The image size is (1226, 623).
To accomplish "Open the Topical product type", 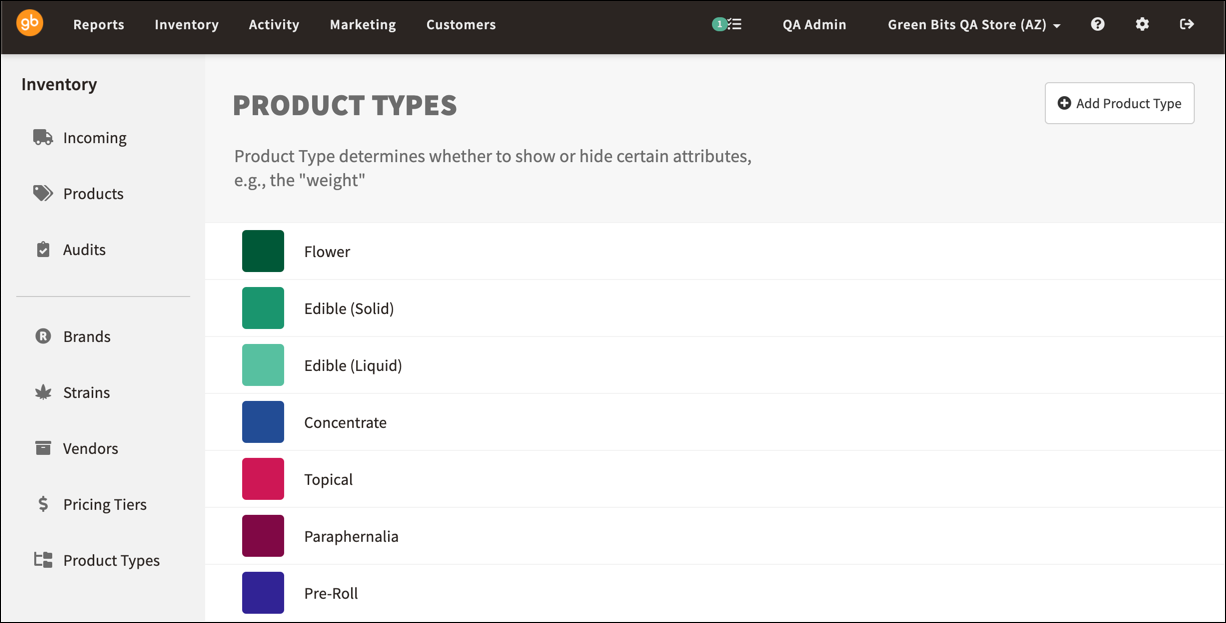I will [715, 479].
